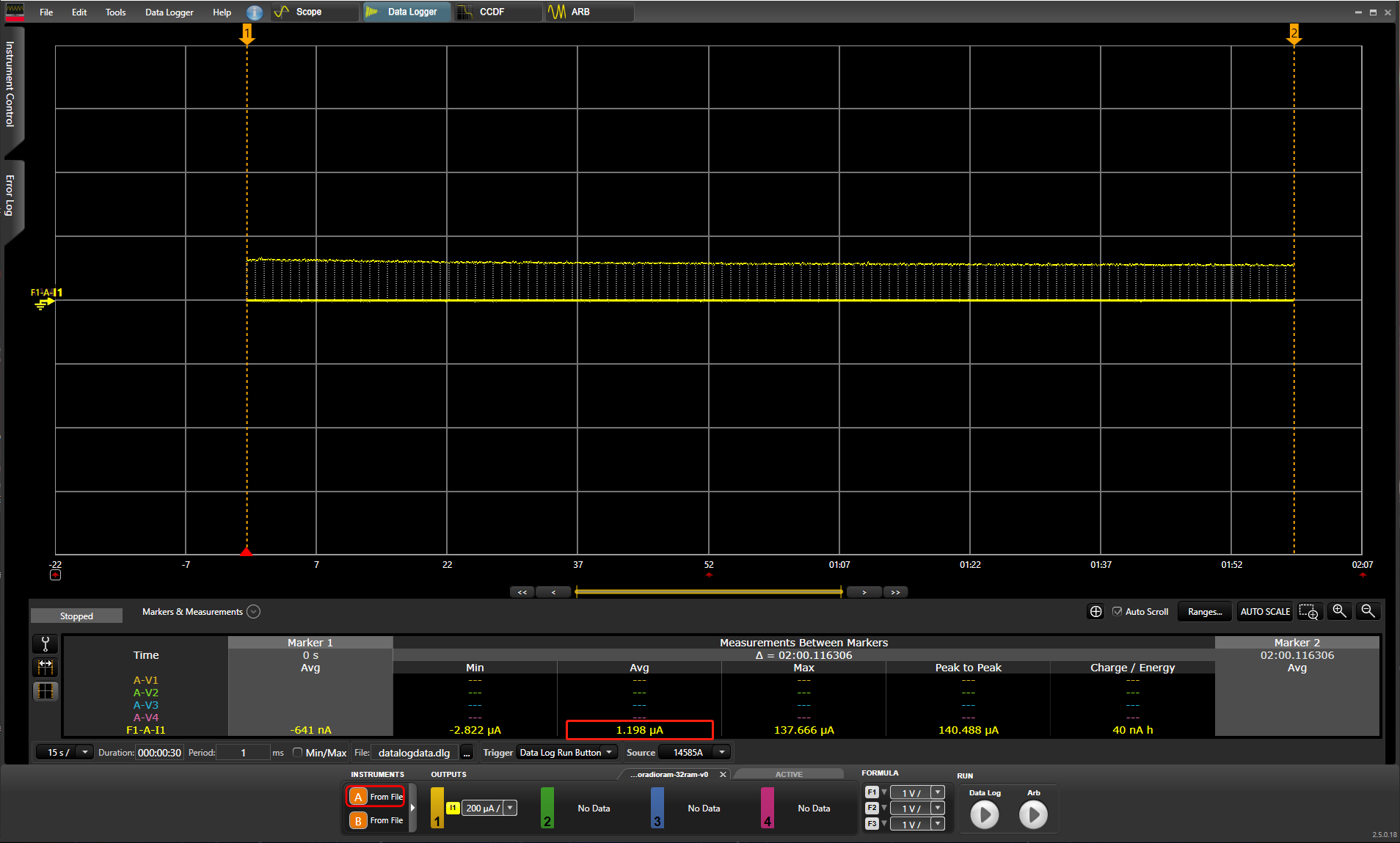Screen dimensions: 1400x843
Task: Select instrument A From File
Action: click(376, 796)
